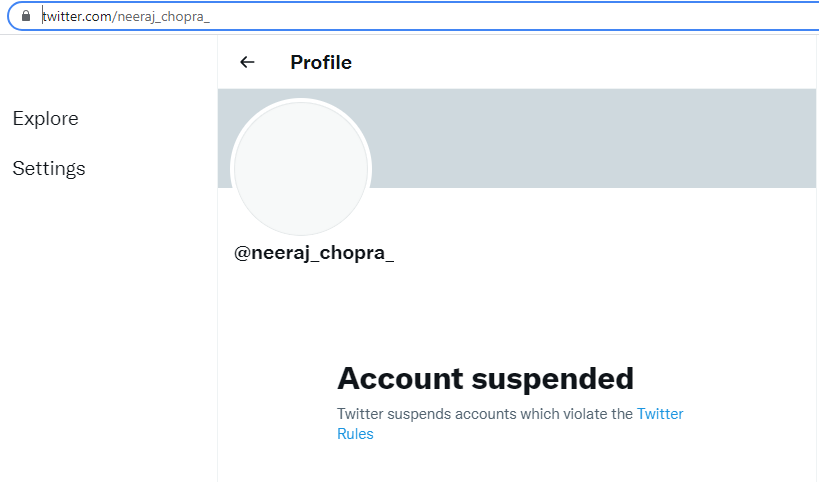The image size is (819, 482).
Task: Click the word Rules on the link's second line
Action: (x=355, y=434)
